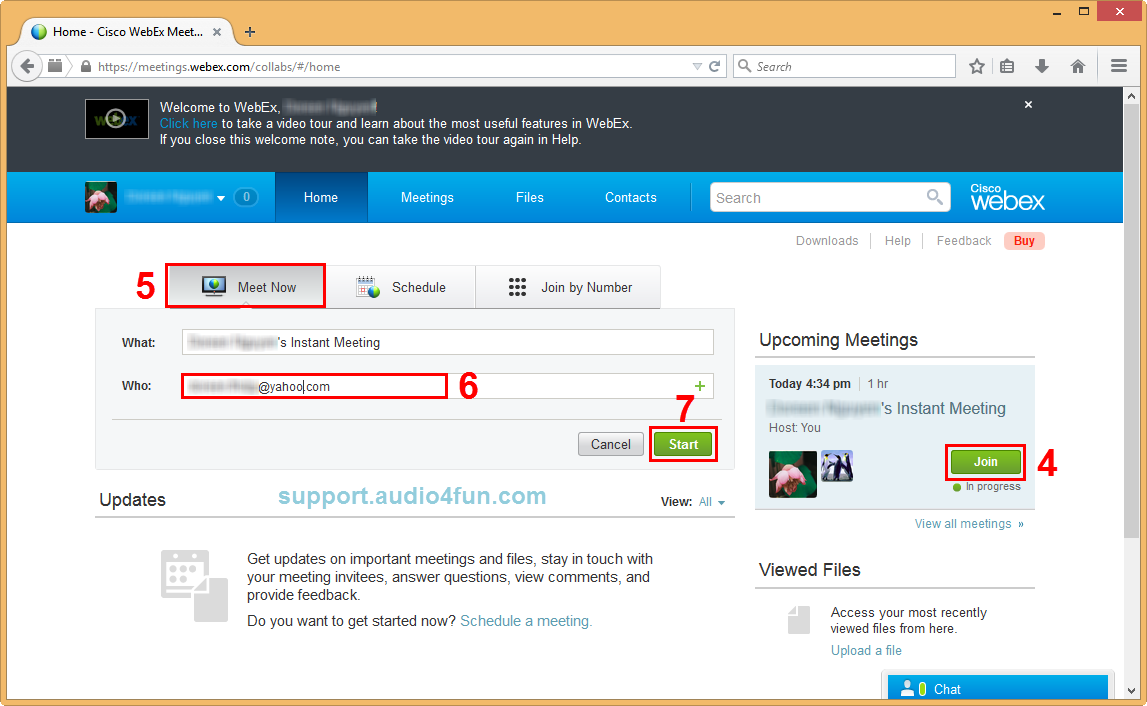Image resolution: width=1147 pixels, height=706 pixels.
Task: Click in the browser Search box
Action: tap(844, 67)
